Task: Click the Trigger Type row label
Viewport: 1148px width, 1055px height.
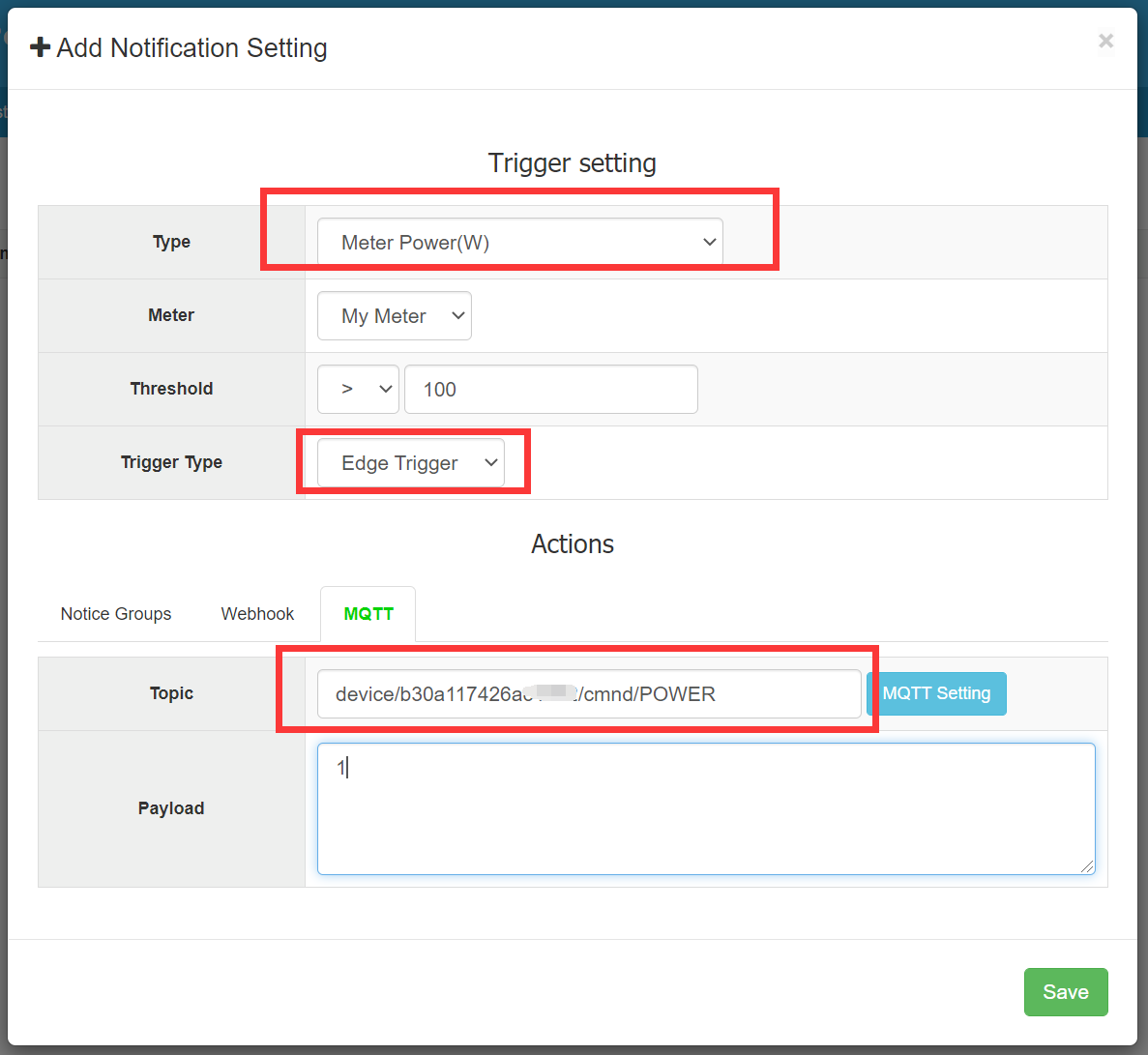Action: (171, 462)
